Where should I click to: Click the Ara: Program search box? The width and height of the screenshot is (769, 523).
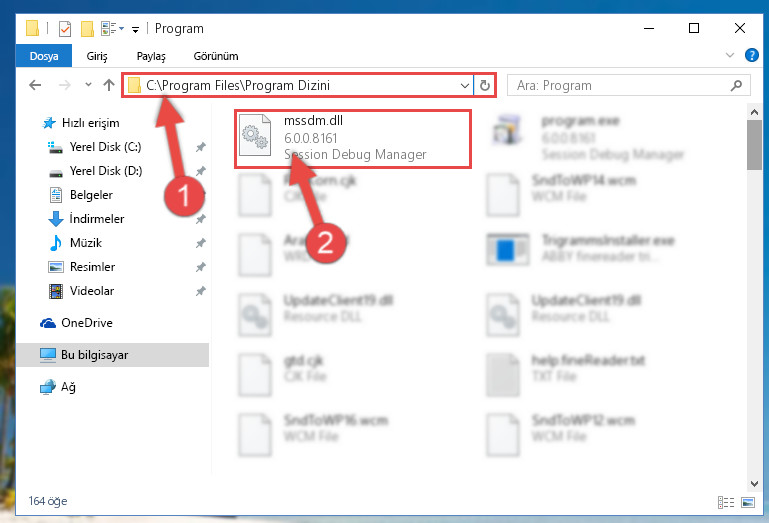point(628,85)
